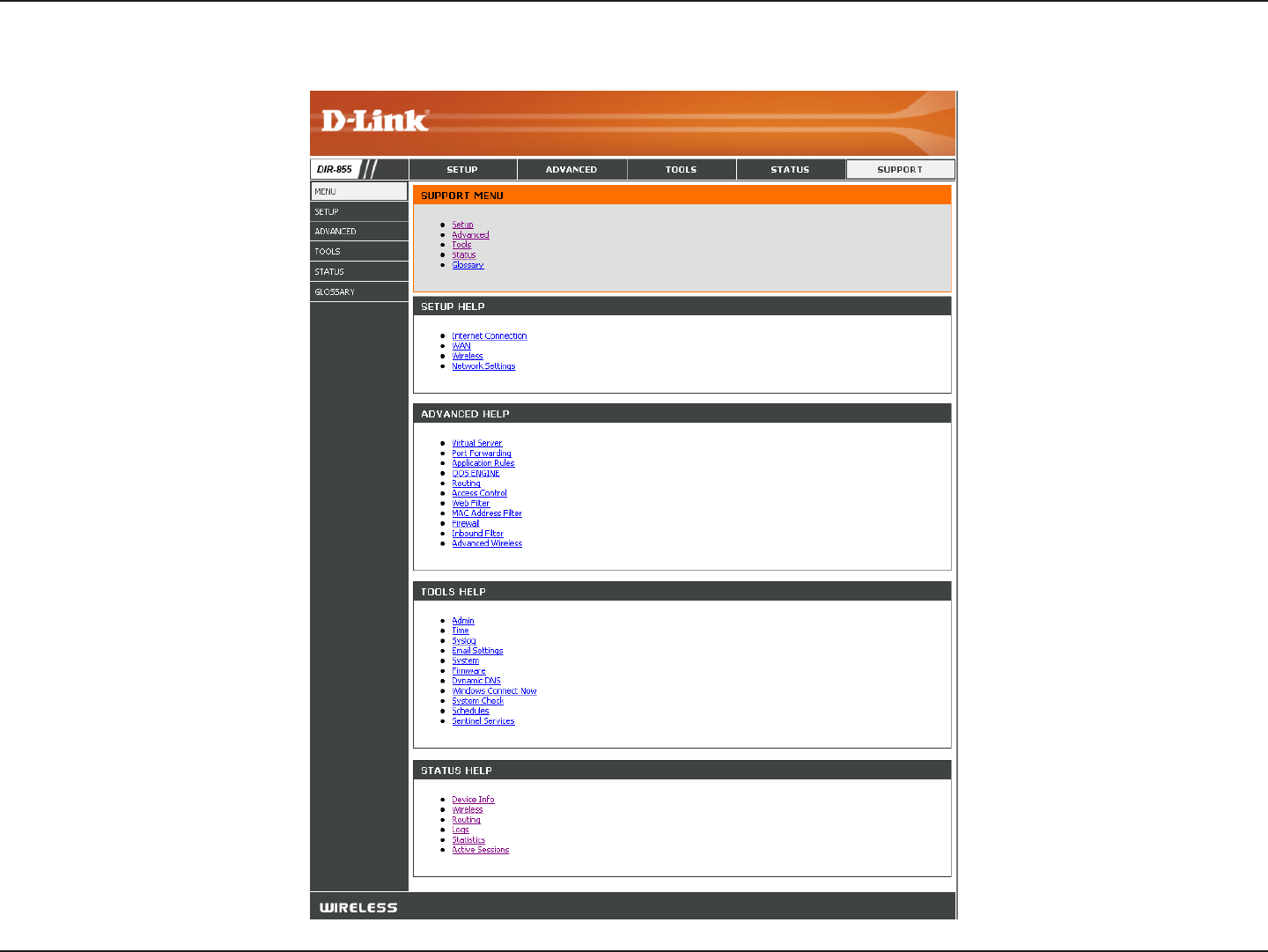Image resolution: width=1268 pixels, height=952 pixels.
Task: Click the Network Settings help link
Action: pos(483,366)
